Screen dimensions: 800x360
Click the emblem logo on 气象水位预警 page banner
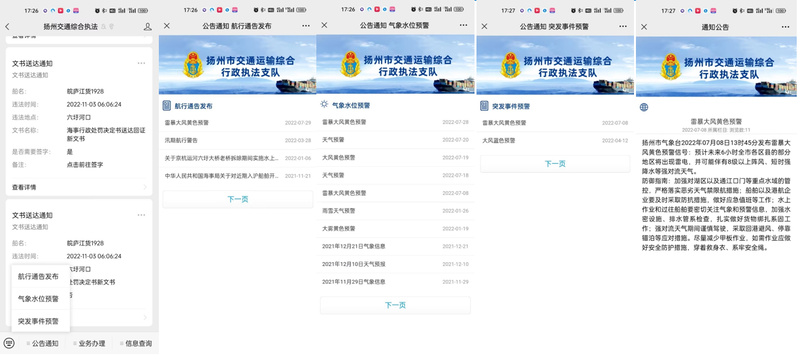(351, 64)
